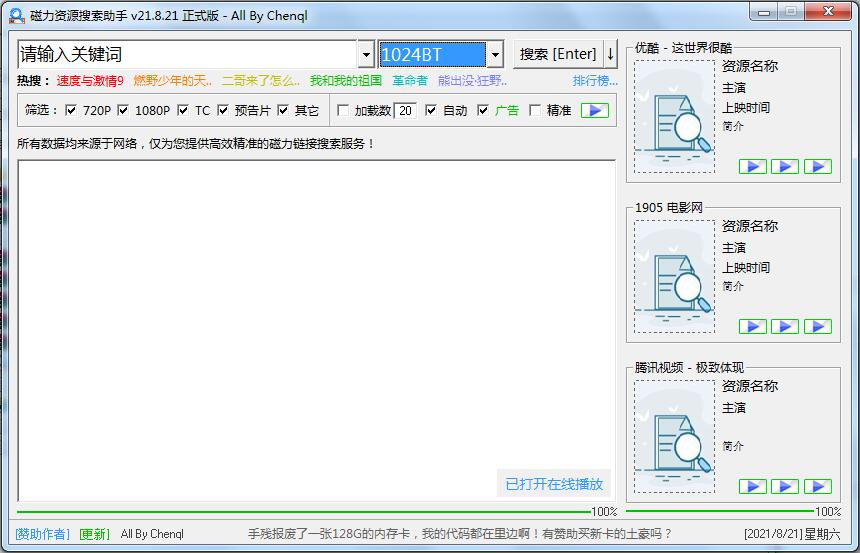Click the 加载数 value field showing 20

[x=405, y=110]
